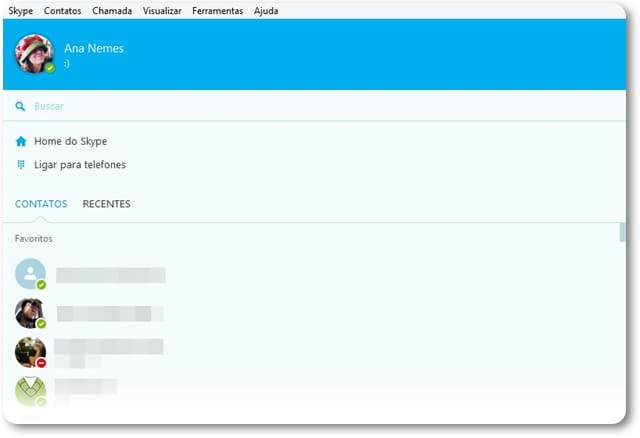Click the red do-not-disturb status badge
The image size is (640, 438).
tap(41, 362)
